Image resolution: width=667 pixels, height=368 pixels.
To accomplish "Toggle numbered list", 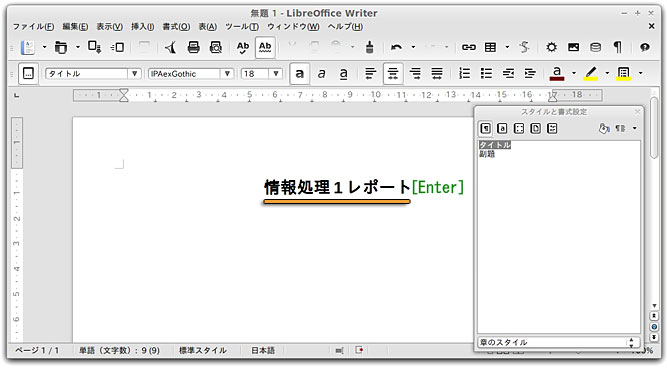I will click(x=465, y=74).
